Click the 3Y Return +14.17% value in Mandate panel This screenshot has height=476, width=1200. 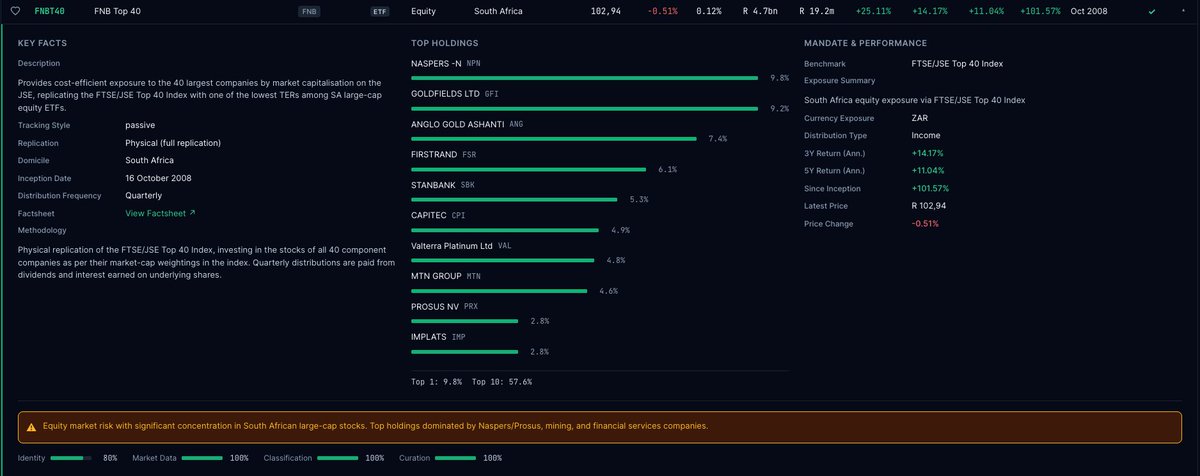pyautogui.click(x=927, y=153)
